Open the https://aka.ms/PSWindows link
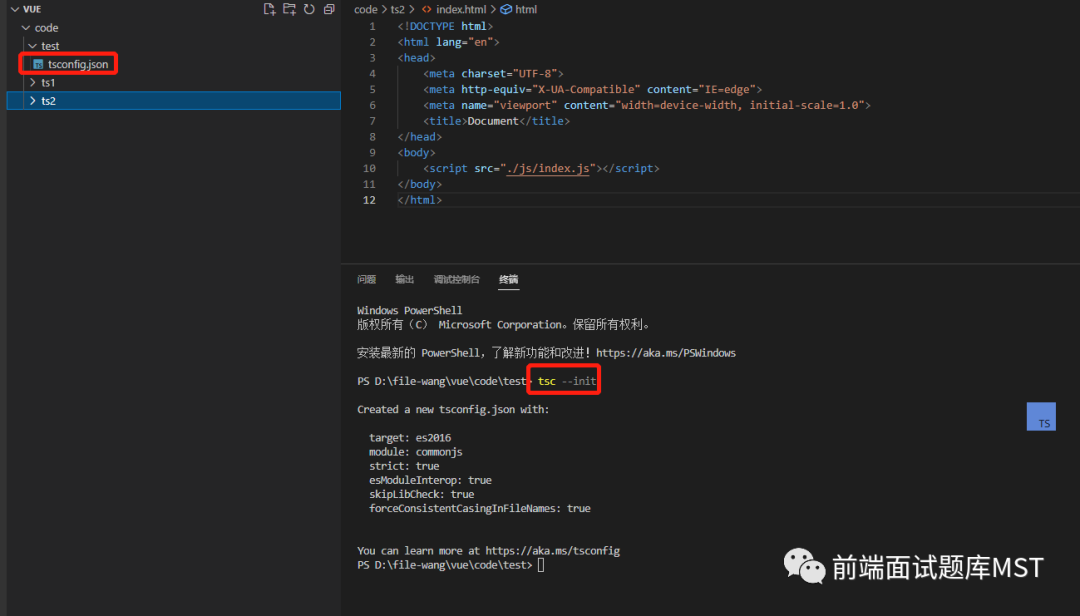1080x616 pixels. (x=665, y=353)
